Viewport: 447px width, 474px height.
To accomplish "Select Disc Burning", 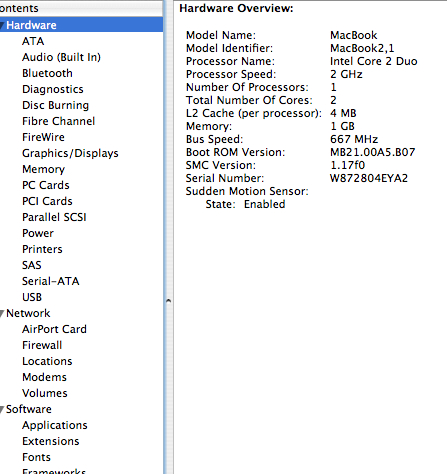I will [55, 105].
